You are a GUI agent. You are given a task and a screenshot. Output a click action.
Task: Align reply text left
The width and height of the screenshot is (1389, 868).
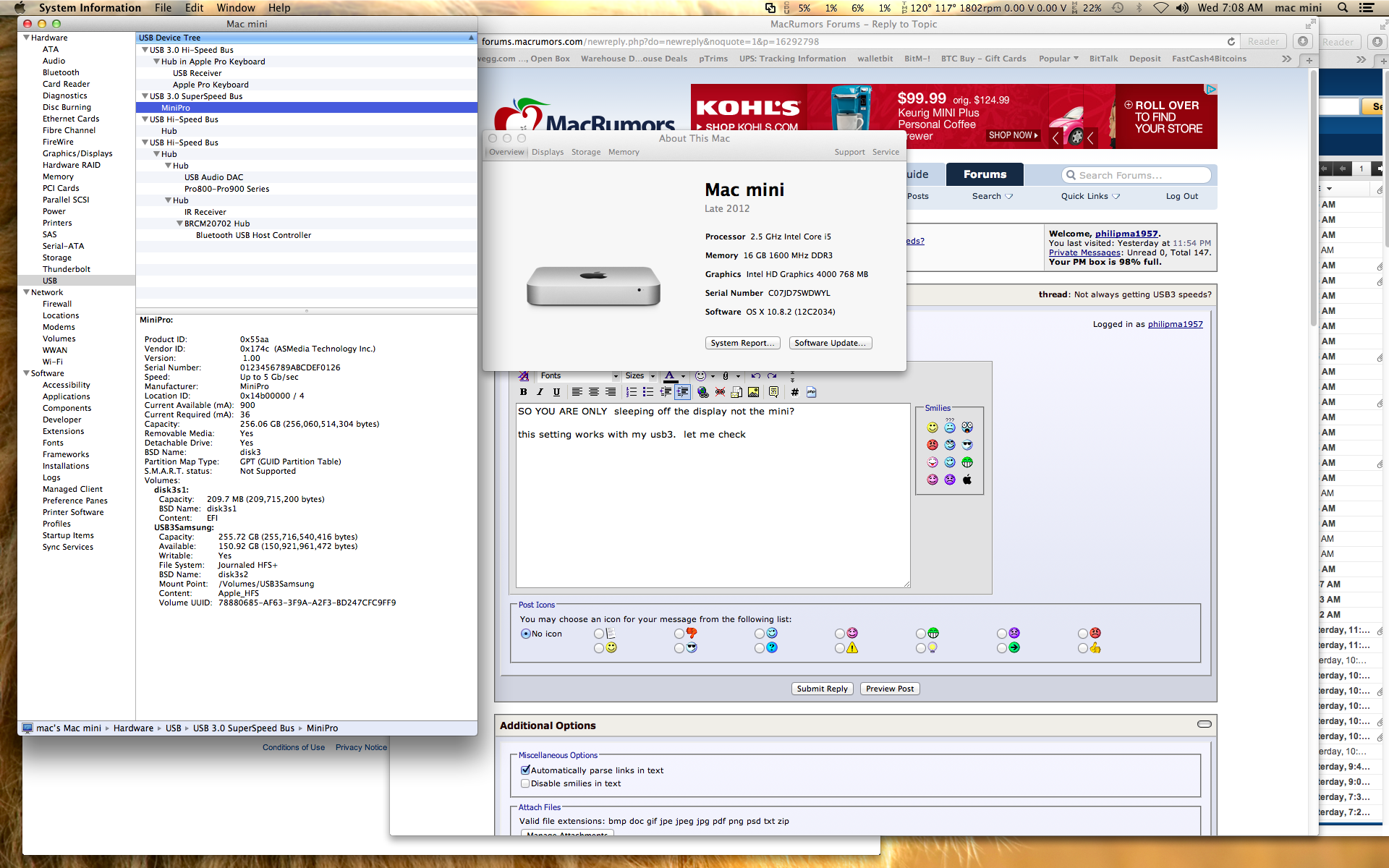(577, 392)
